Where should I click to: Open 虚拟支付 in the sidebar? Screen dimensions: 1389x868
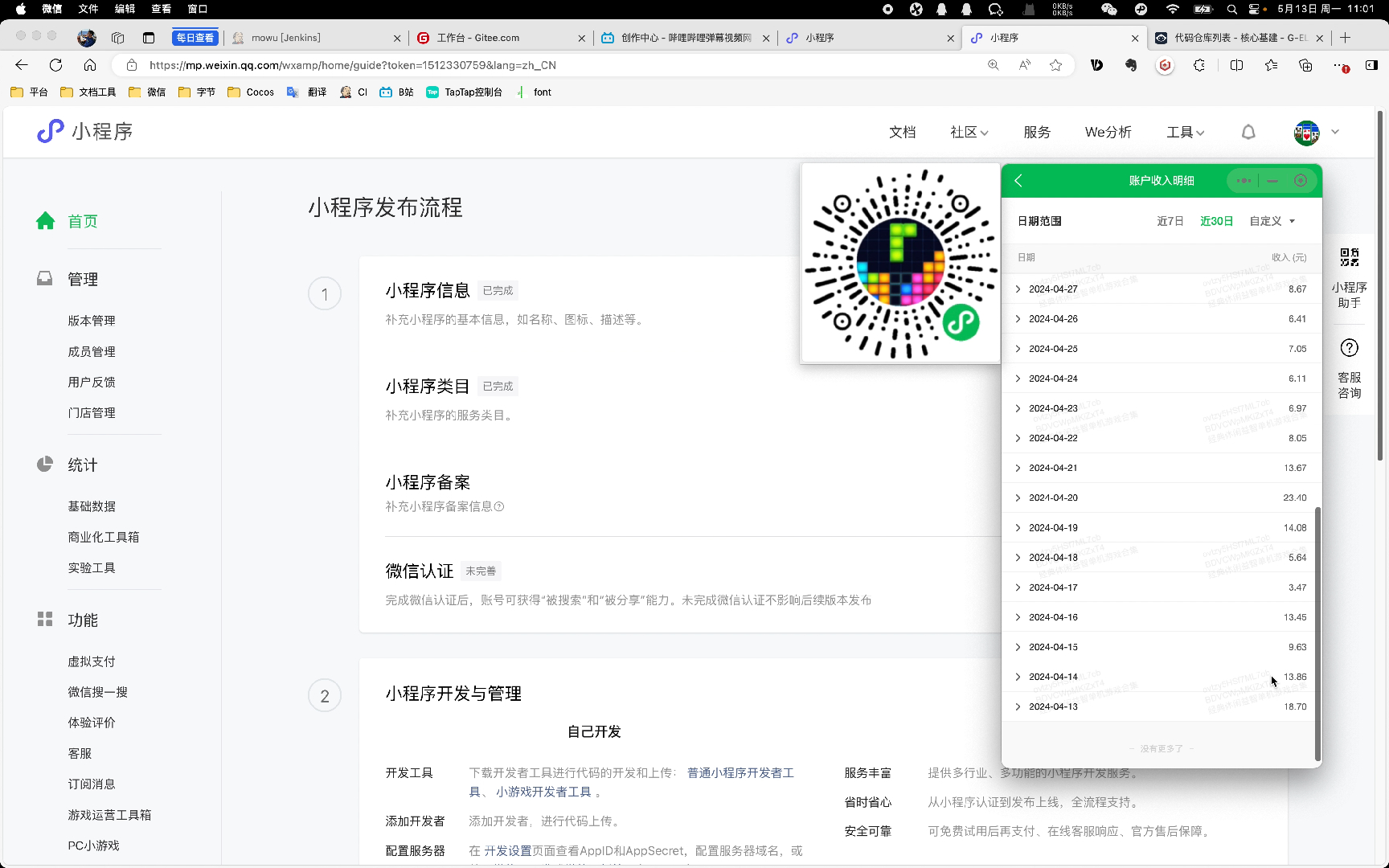pos(92,661)
